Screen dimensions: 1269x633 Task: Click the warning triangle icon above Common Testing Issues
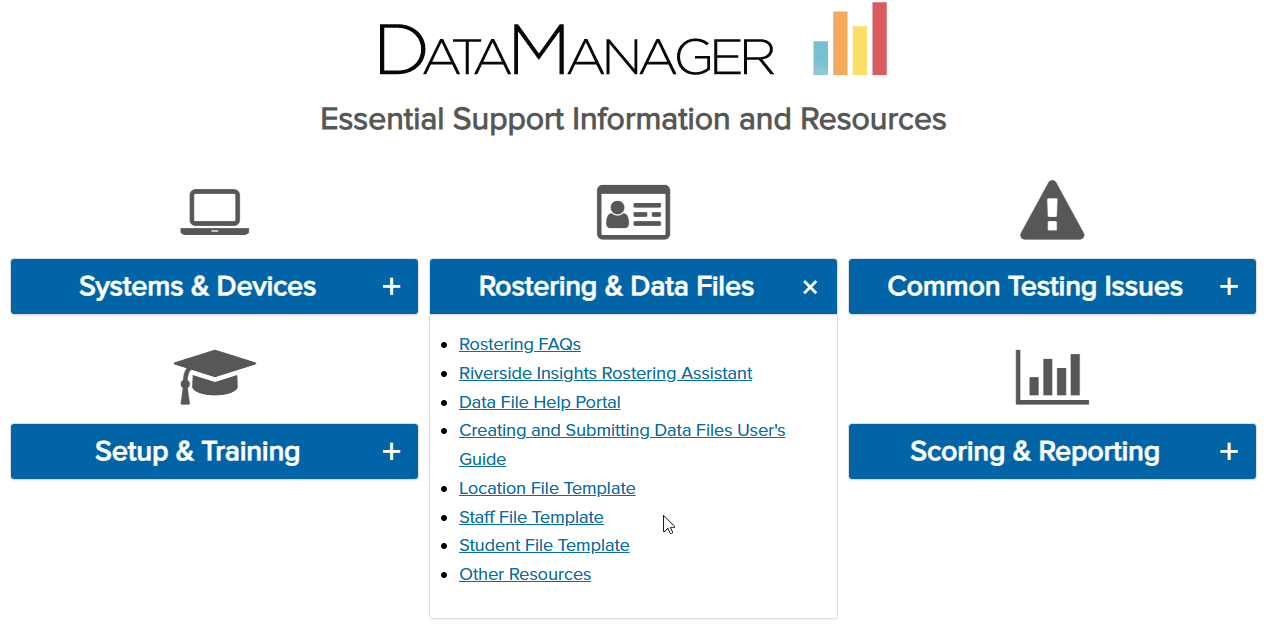tap(1051, 211)
